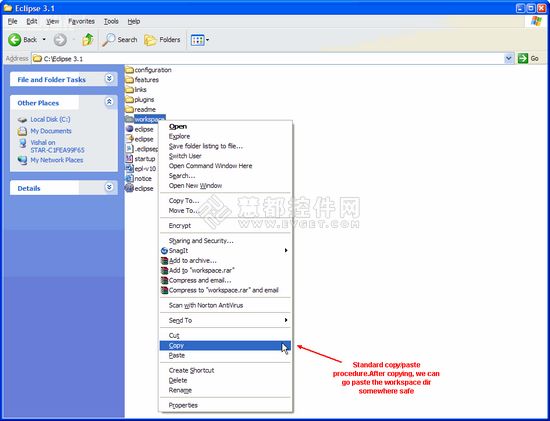Click the Local Disk drive icon
This screenshot has width=550, height=421.
(22, 120)
